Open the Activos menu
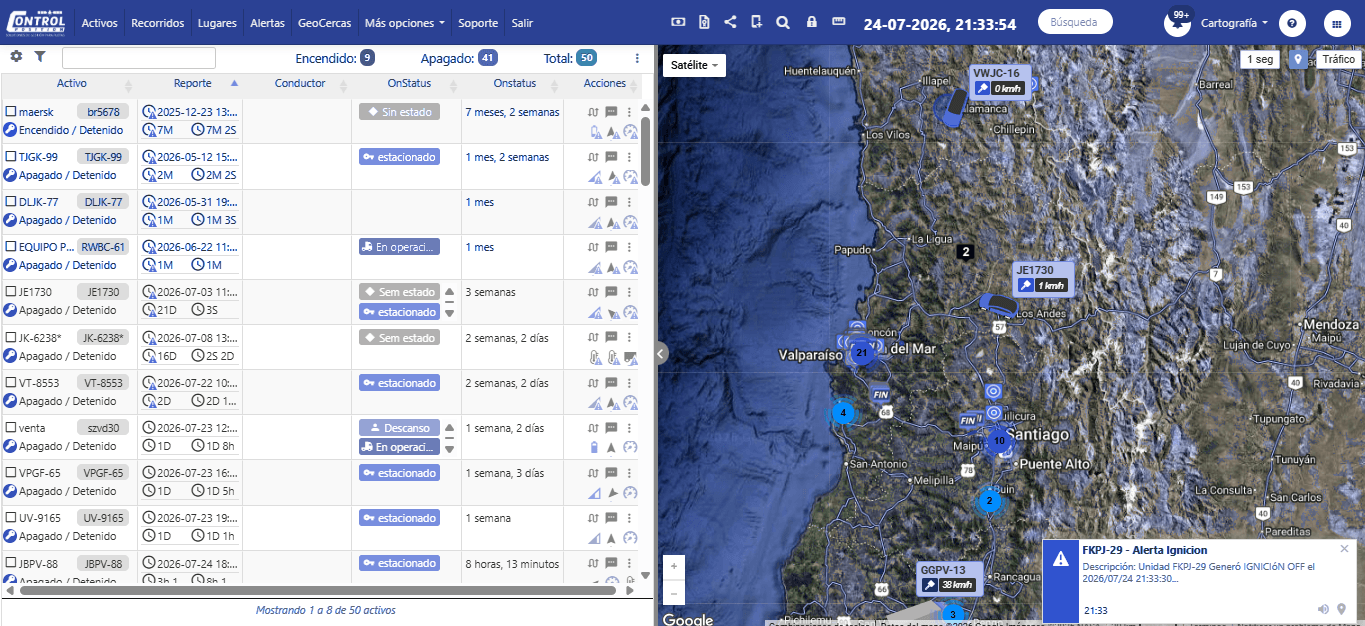Screen dimensions: 1365x626 coord(99,22)
